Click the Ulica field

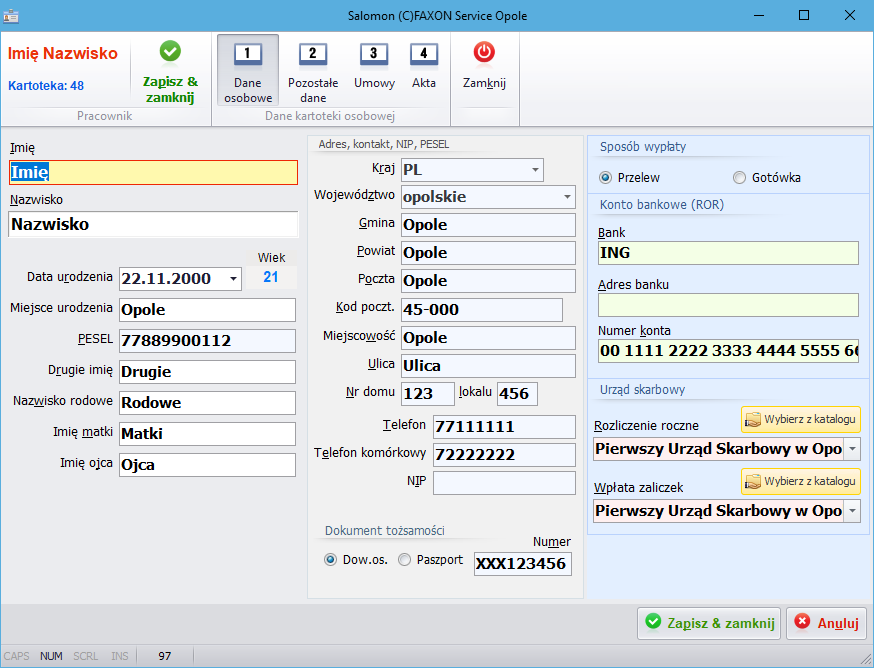488,366
